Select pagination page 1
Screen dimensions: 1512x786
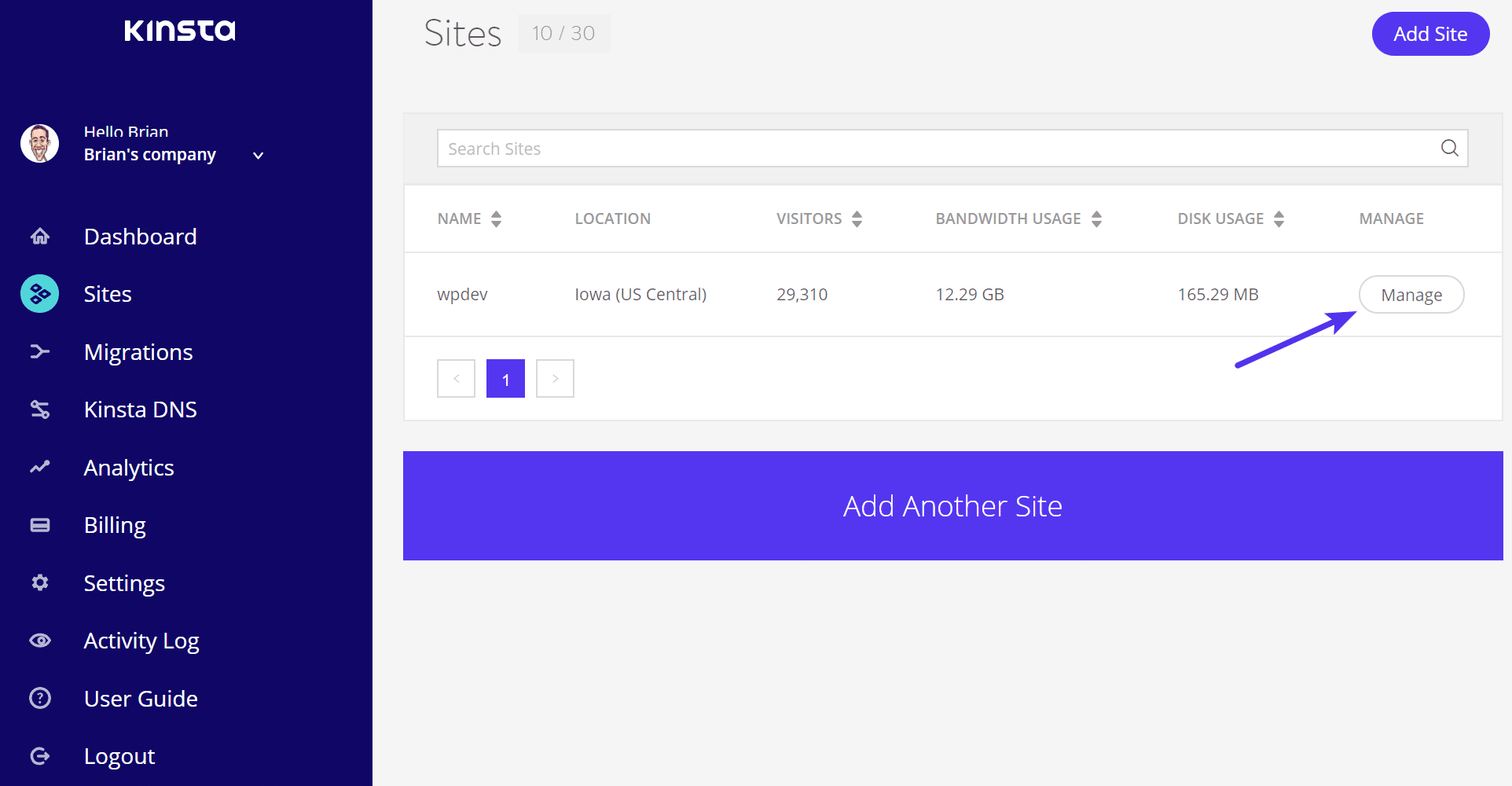505,379
